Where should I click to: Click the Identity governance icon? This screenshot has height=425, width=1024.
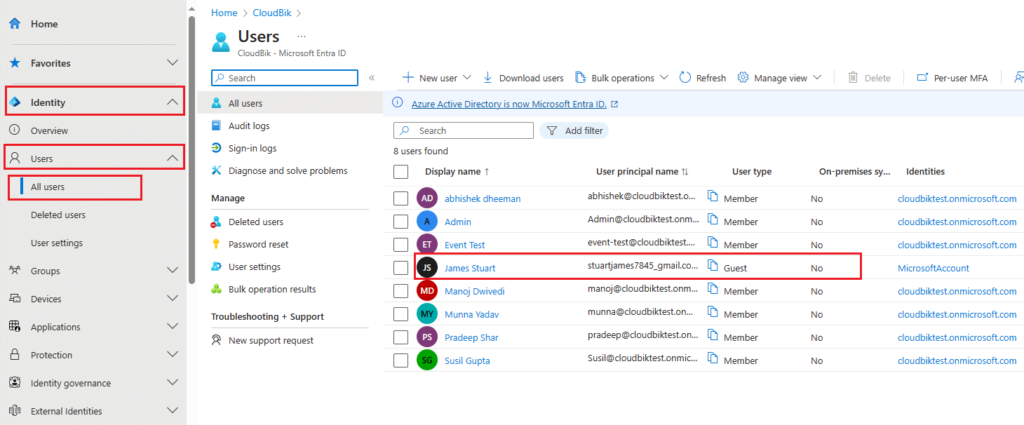14,383
